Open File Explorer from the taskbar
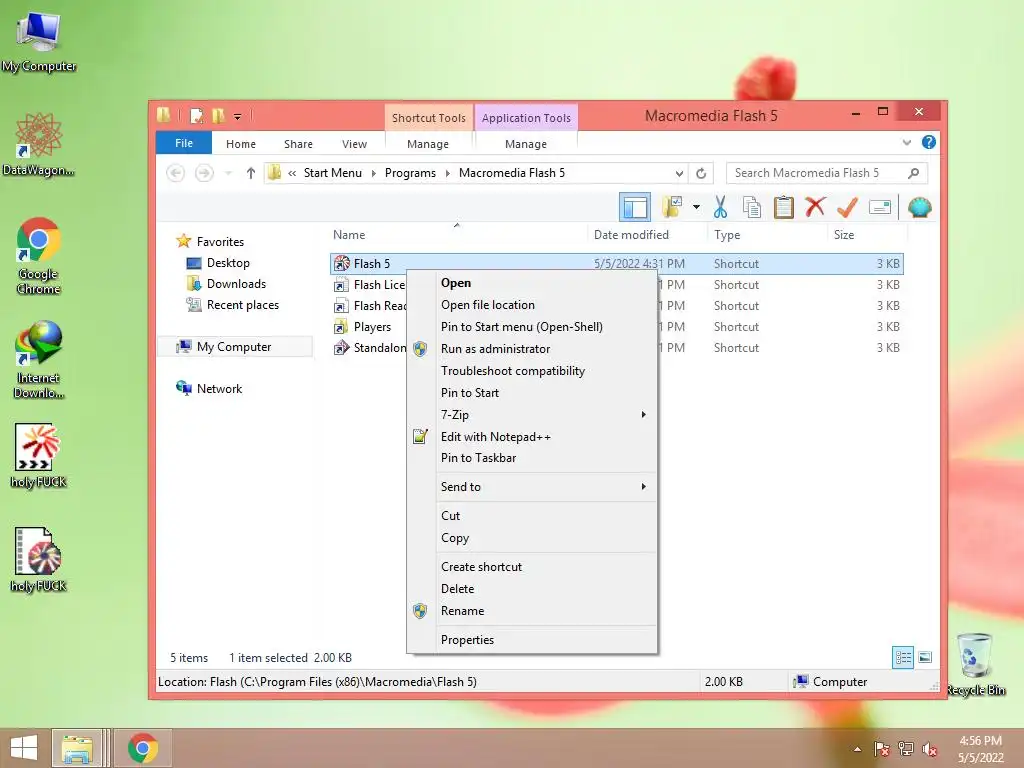 coord(77,748)
